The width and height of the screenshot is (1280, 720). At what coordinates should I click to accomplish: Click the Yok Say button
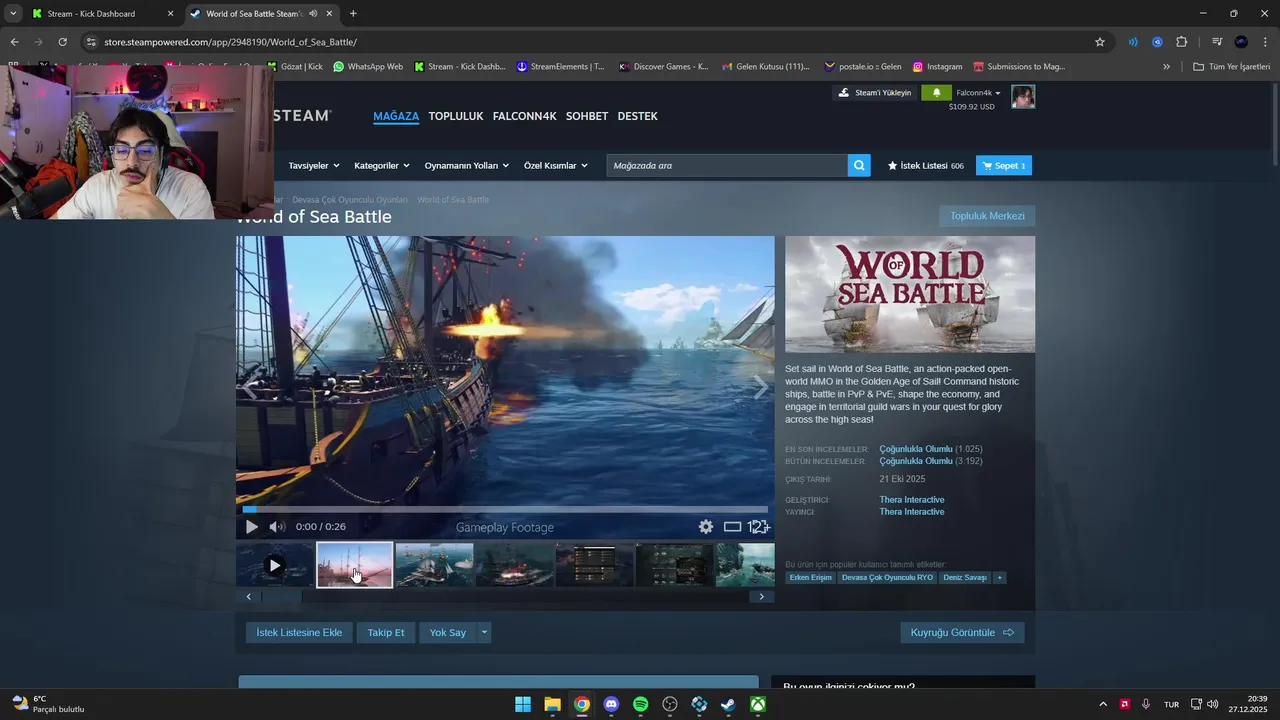pos(448,633)
